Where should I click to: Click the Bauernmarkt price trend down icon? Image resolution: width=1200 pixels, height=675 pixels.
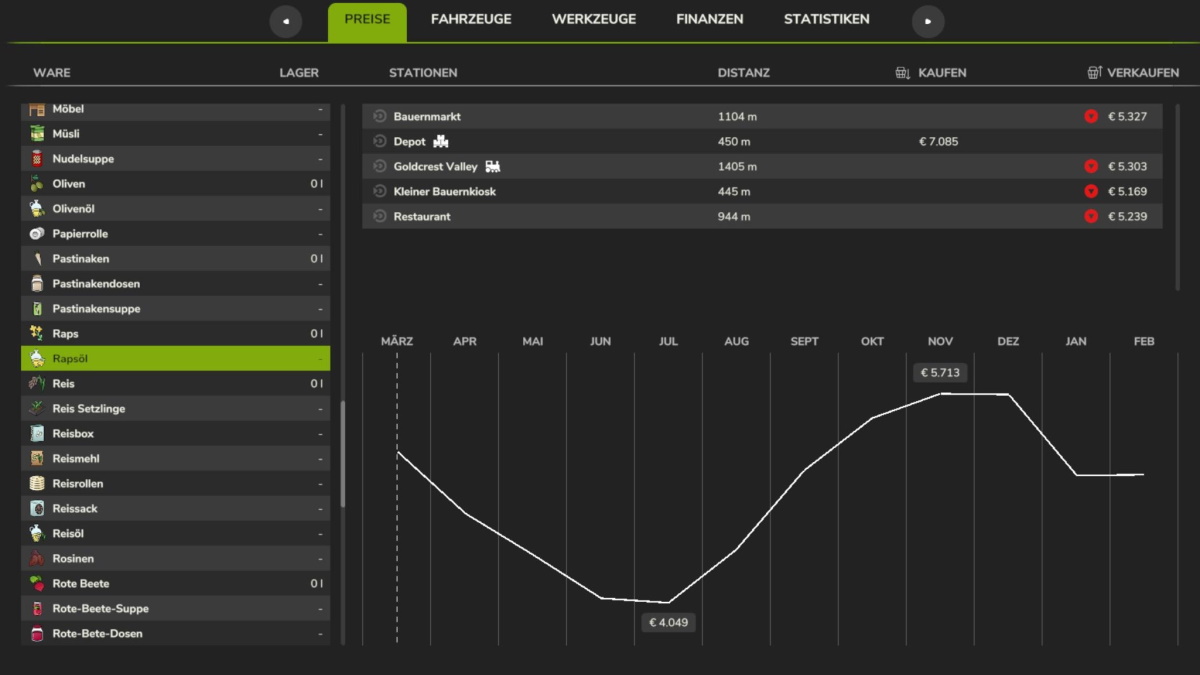[x=1091, y=116]
